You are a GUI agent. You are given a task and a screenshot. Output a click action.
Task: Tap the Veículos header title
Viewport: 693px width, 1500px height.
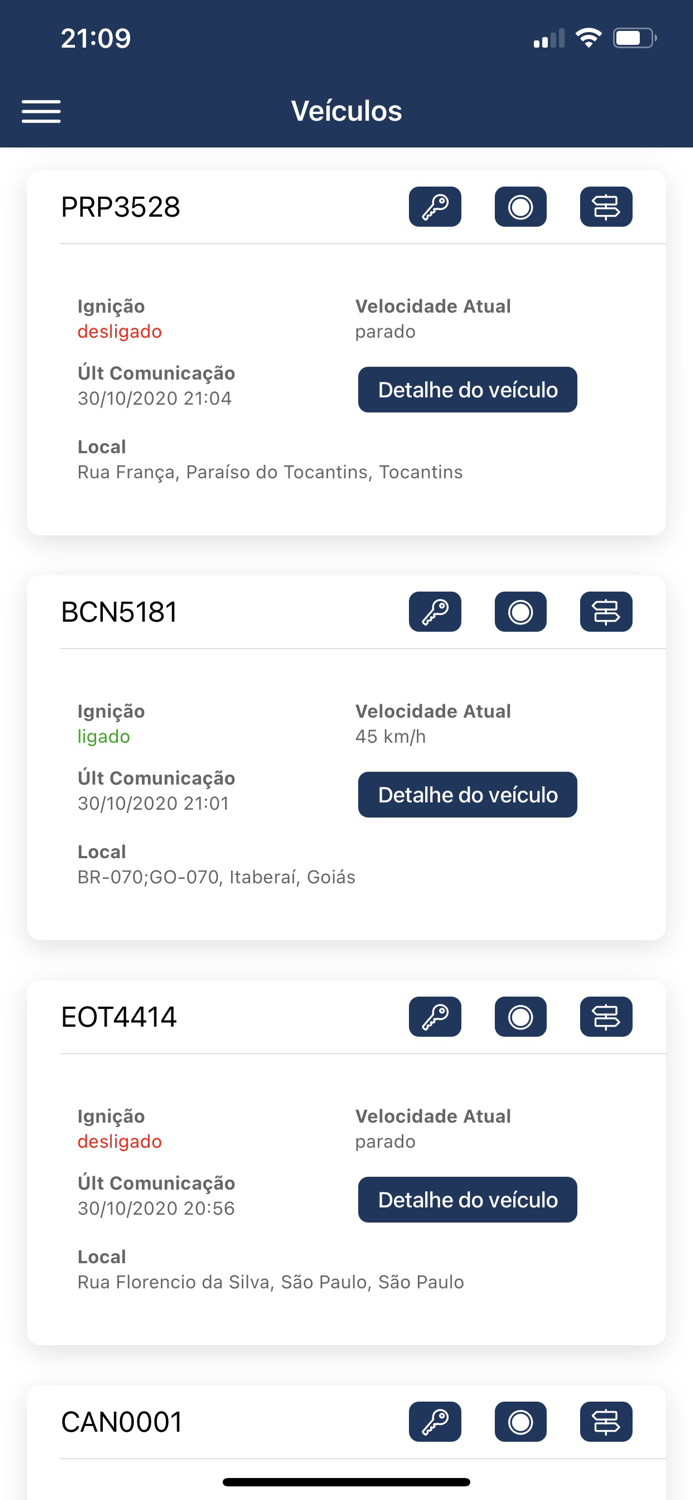coord(346,111)
